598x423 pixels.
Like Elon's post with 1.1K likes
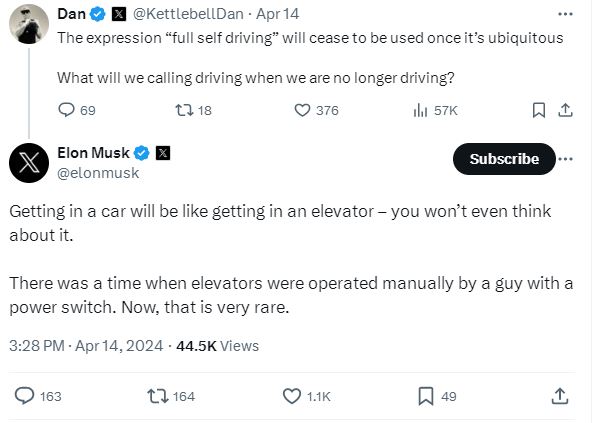tap(307, 396)
